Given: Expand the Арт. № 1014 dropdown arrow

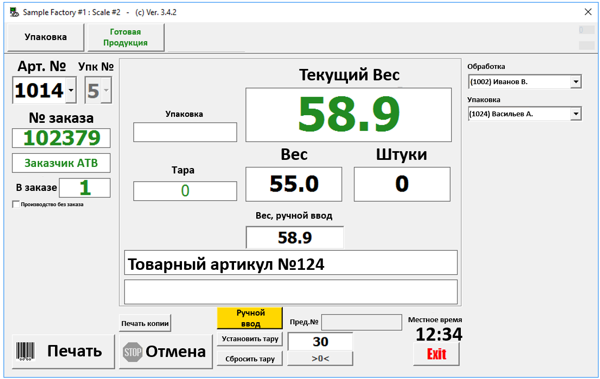Looking at the screenshot, I should click(x=71, y=90).
